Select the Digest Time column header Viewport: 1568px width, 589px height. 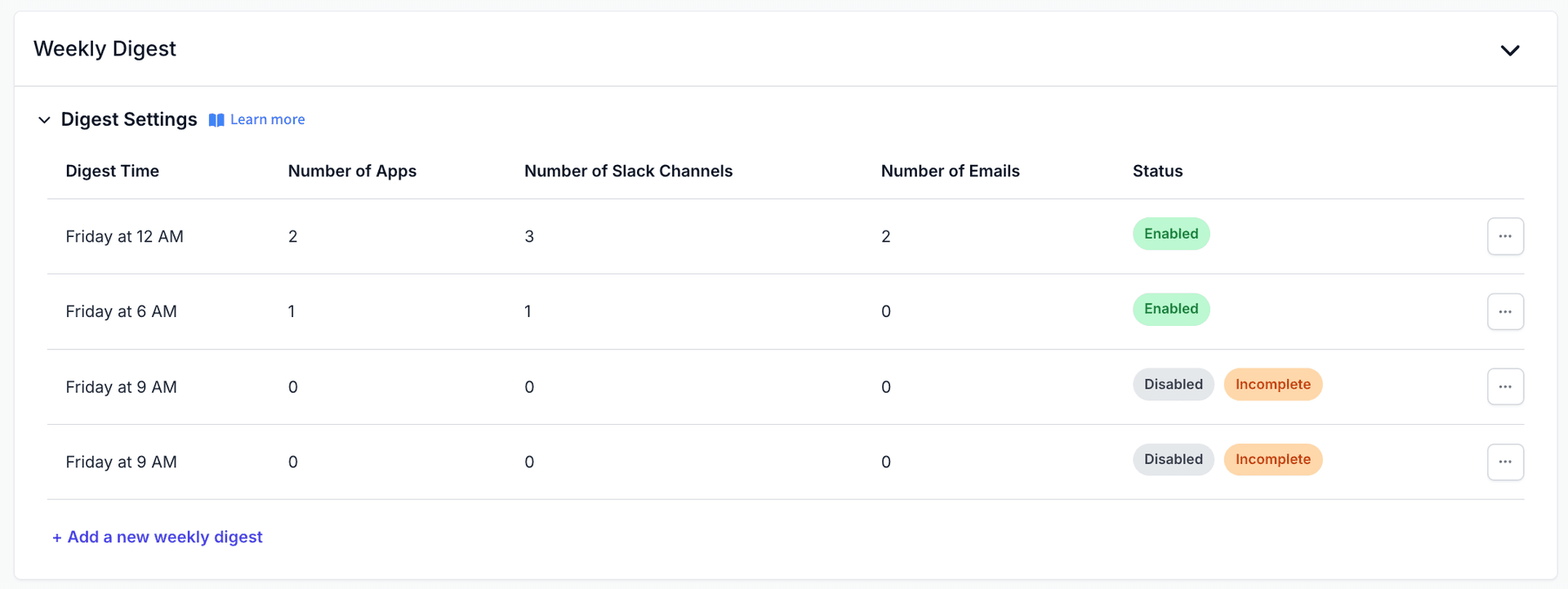113,171
